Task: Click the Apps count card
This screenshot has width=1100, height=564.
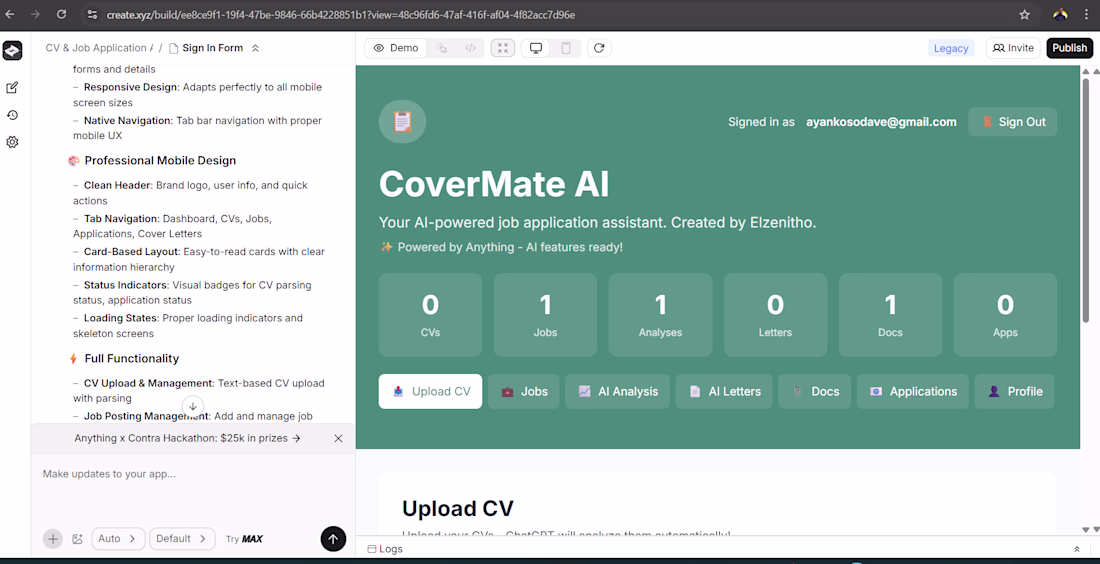Action: pyautogui.click(x=1005, y=315)
